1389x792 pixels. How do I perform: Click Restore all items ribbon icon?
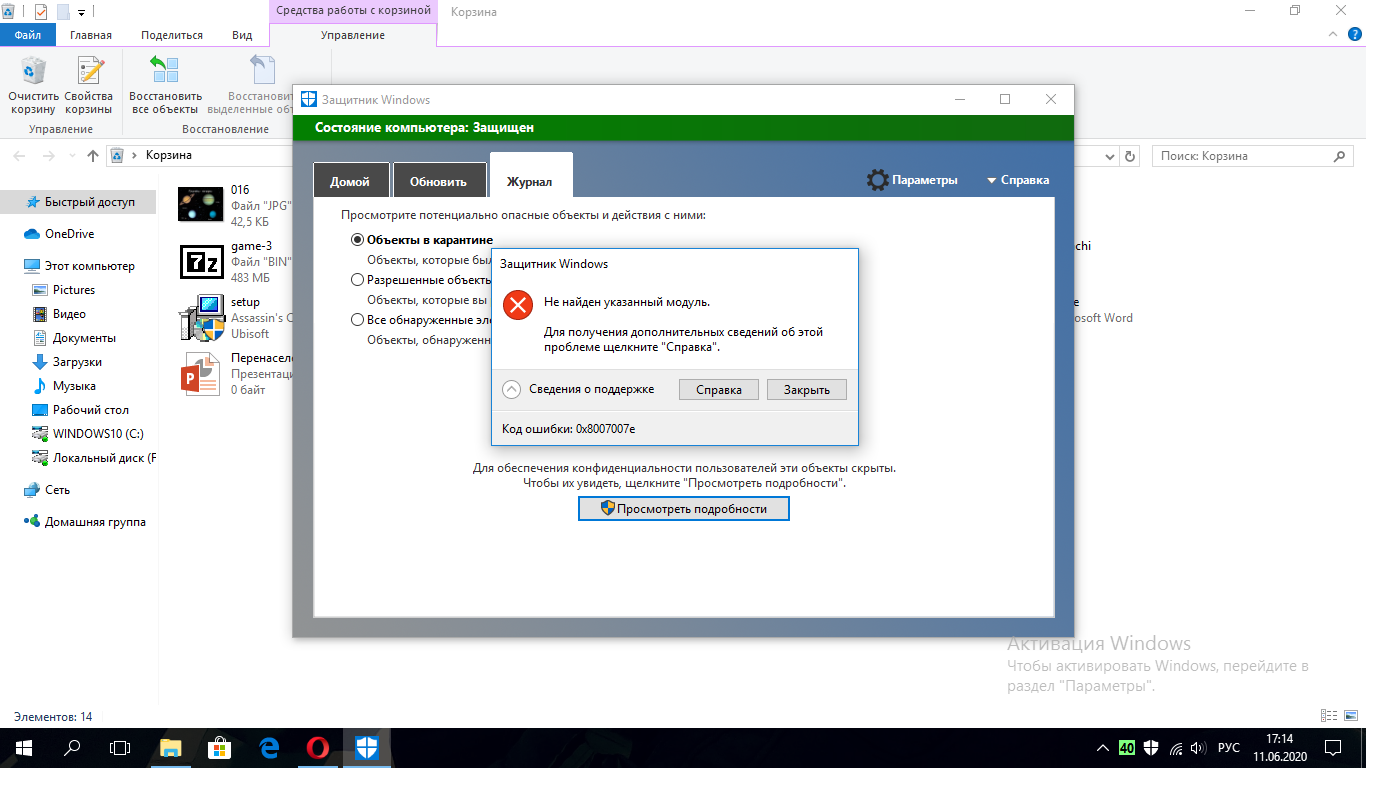[x=165, y=71]
